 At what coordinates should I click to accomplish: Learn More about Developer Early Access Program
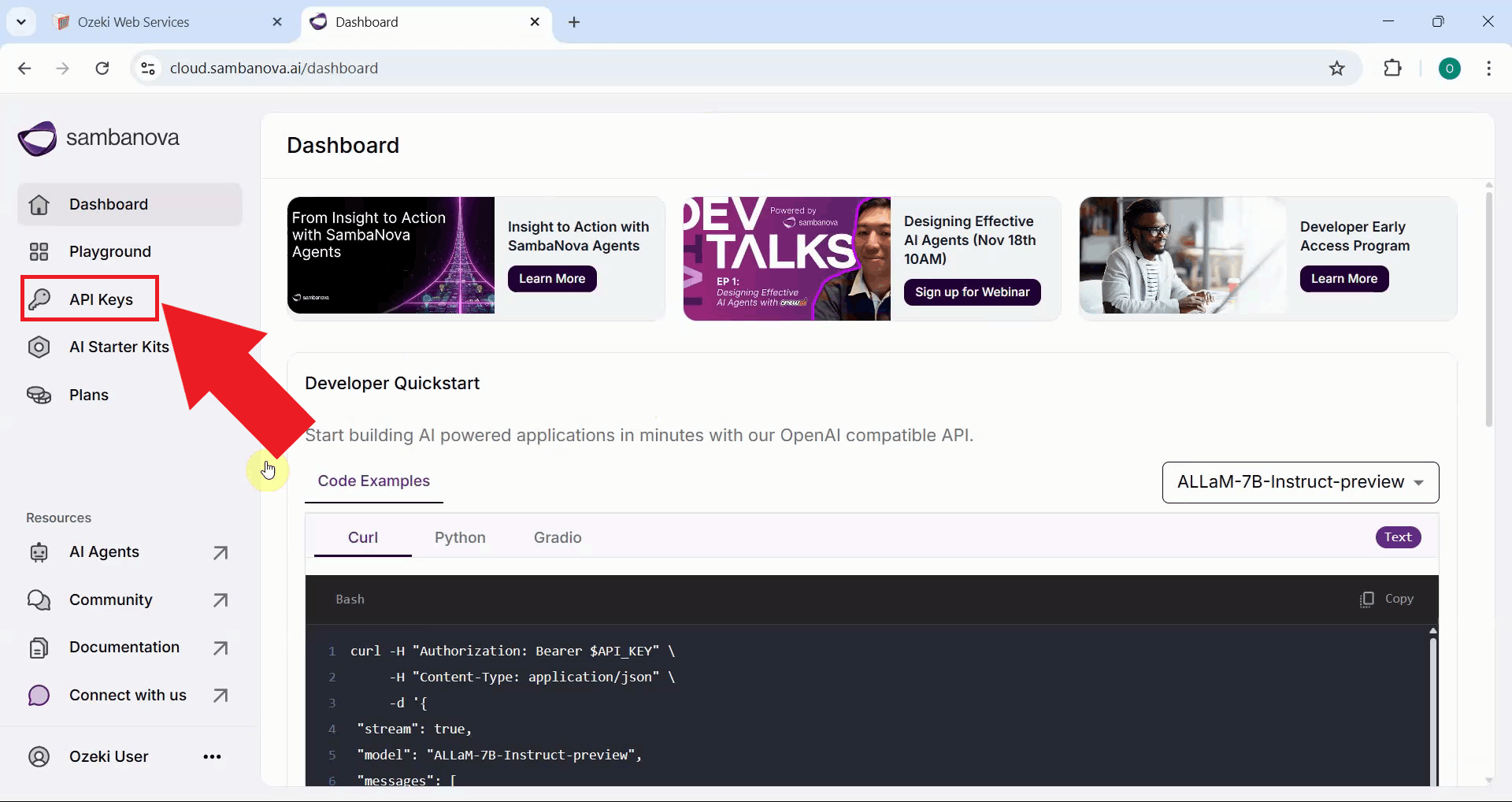[1343, 278]
